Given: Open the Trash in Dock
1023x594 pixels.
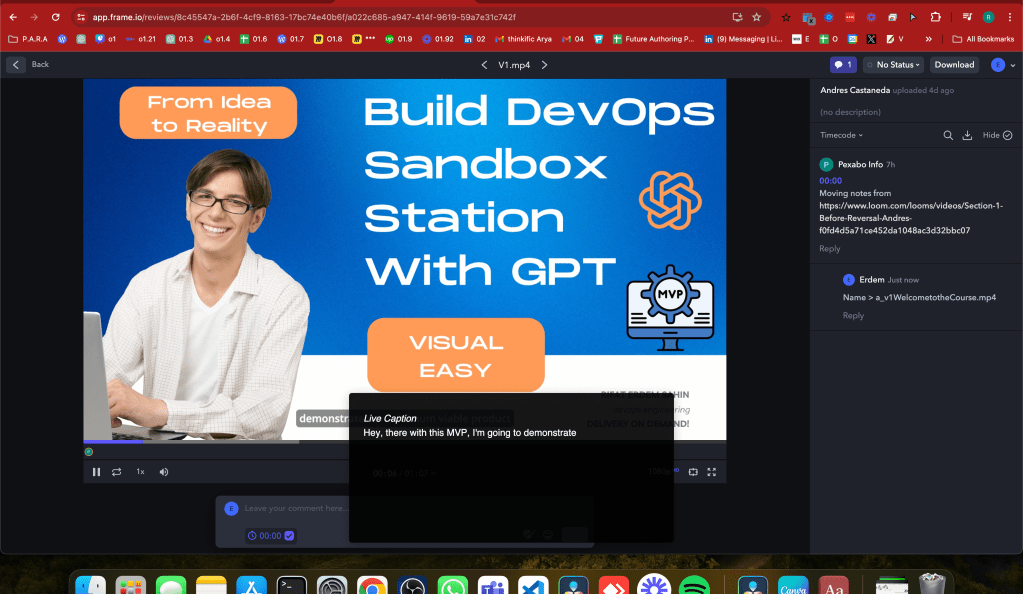Looking at the screenshot, I should pyautogui.click(x=932, y=585).
